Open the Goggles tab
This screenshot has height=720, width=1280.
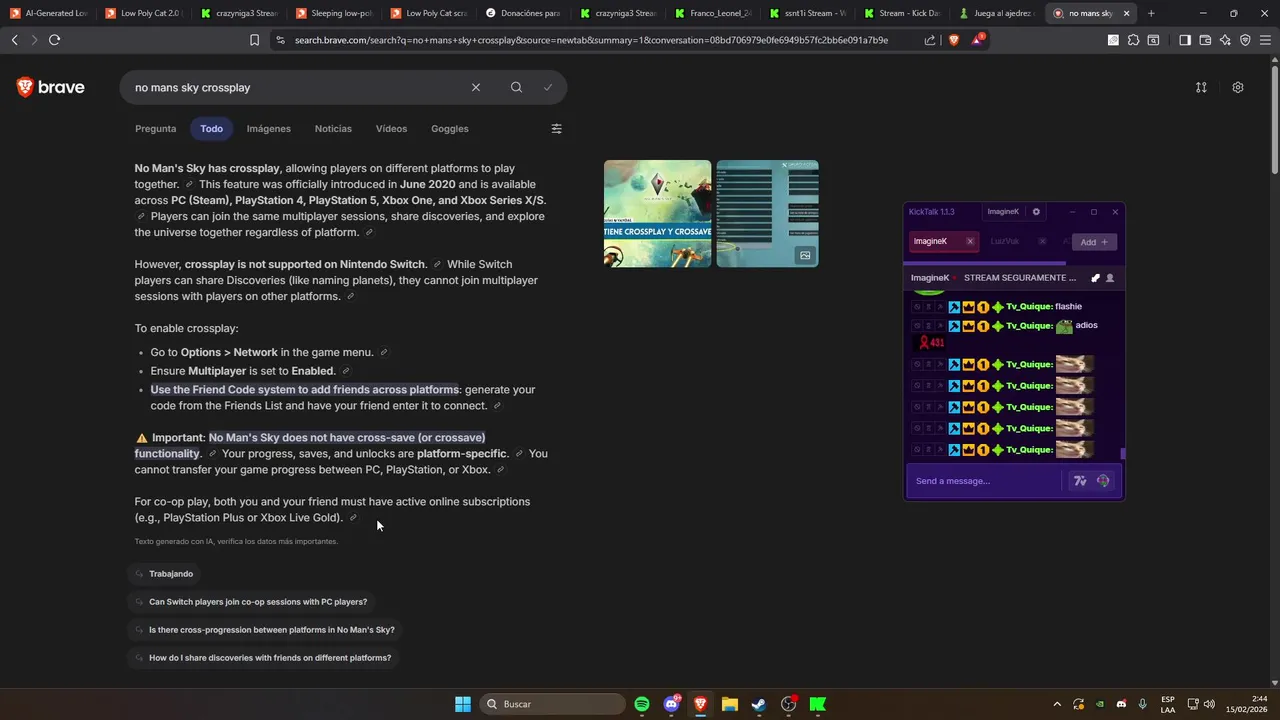[x=450, y=129]
